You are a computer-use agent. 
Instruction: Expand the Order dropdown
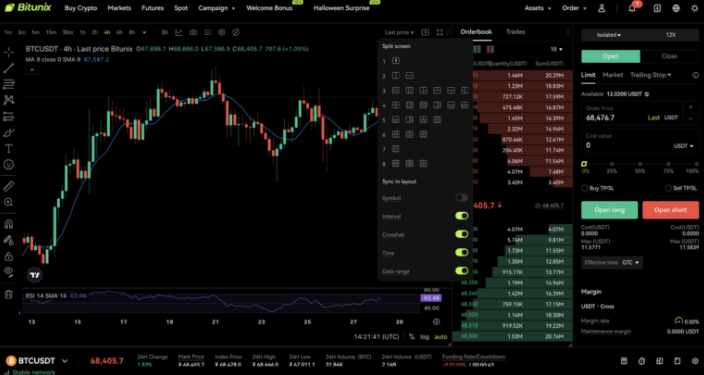[574, 8]
